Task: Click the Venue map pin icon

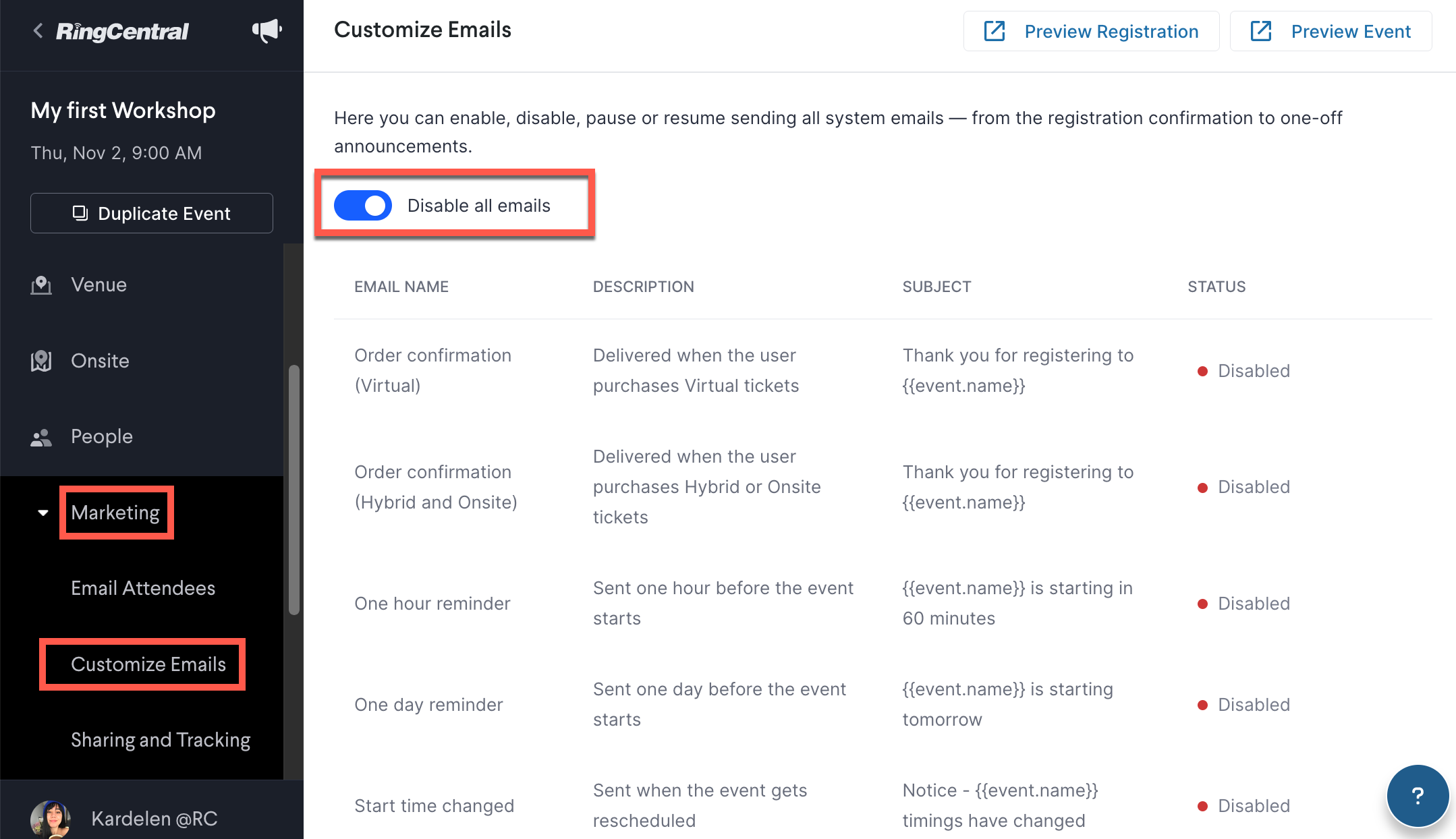Action: 41,285
